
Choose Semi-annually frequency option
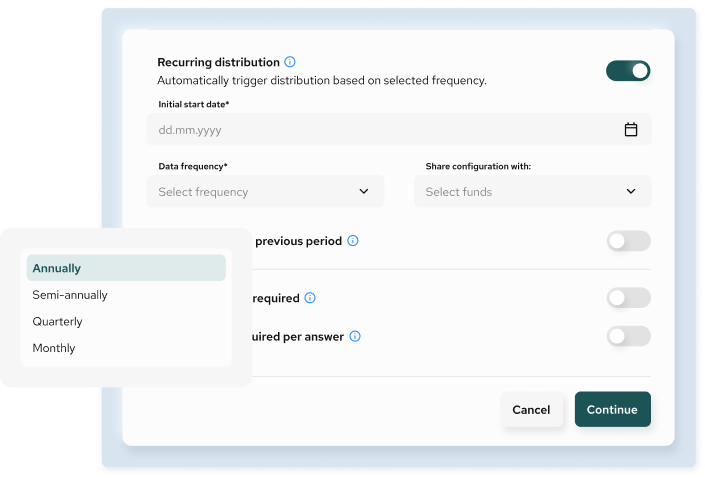[126, 295]
